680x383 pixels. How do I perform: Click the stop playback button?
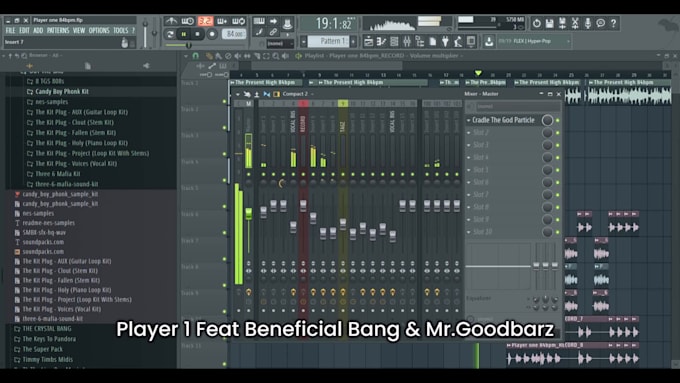point(197,34)
